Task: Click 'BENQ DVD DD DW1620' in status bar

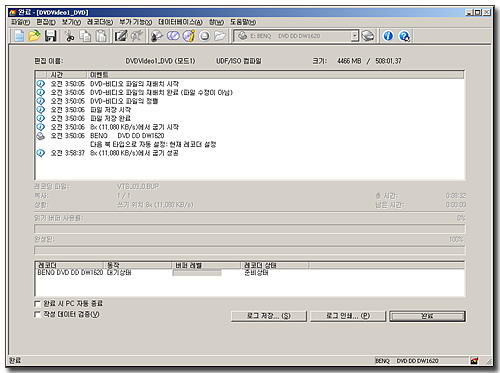Action: click(x=407, y=361)
